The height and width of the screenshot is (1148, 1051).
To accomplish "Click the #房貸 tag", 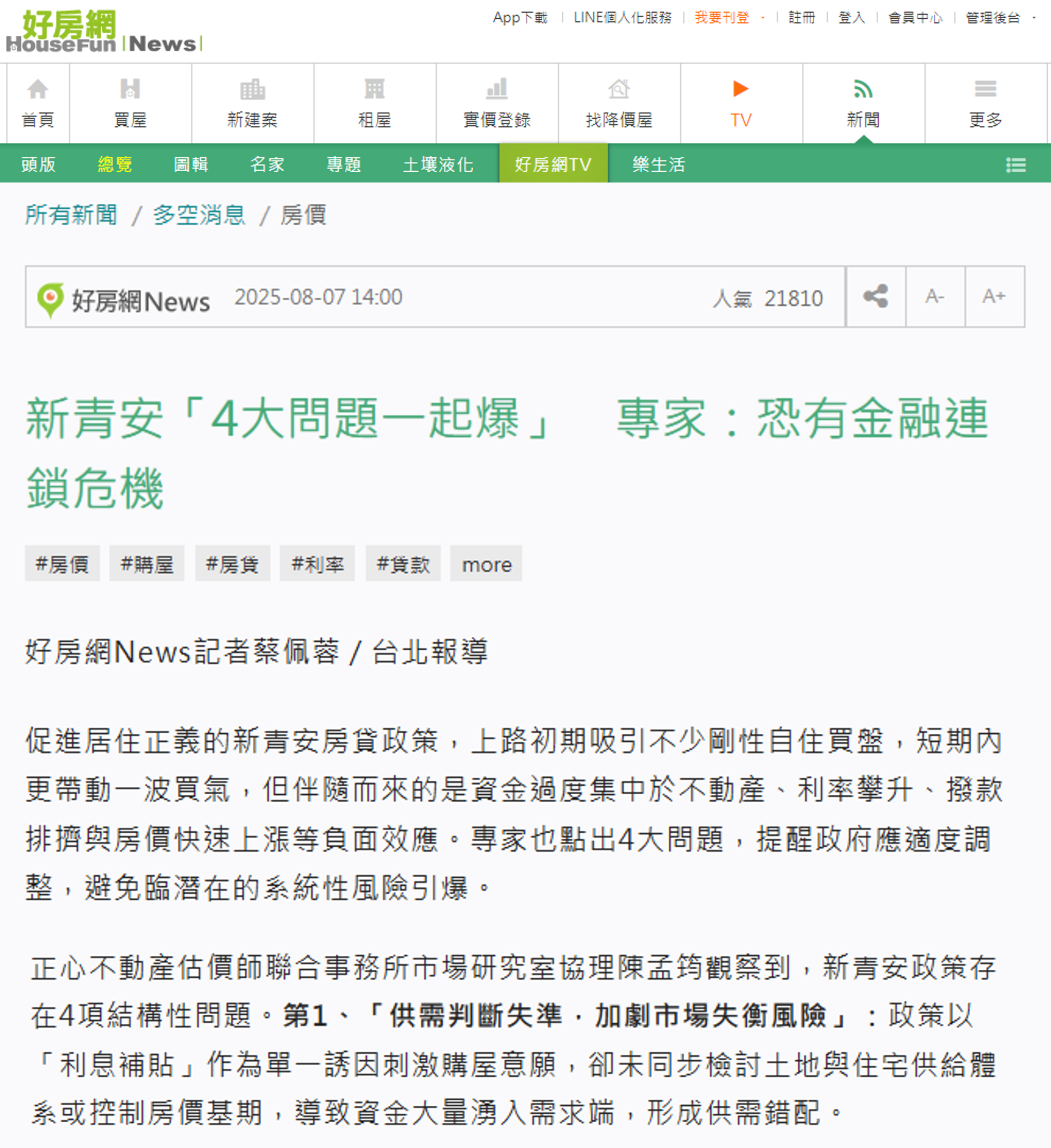I will pos(232,564).
